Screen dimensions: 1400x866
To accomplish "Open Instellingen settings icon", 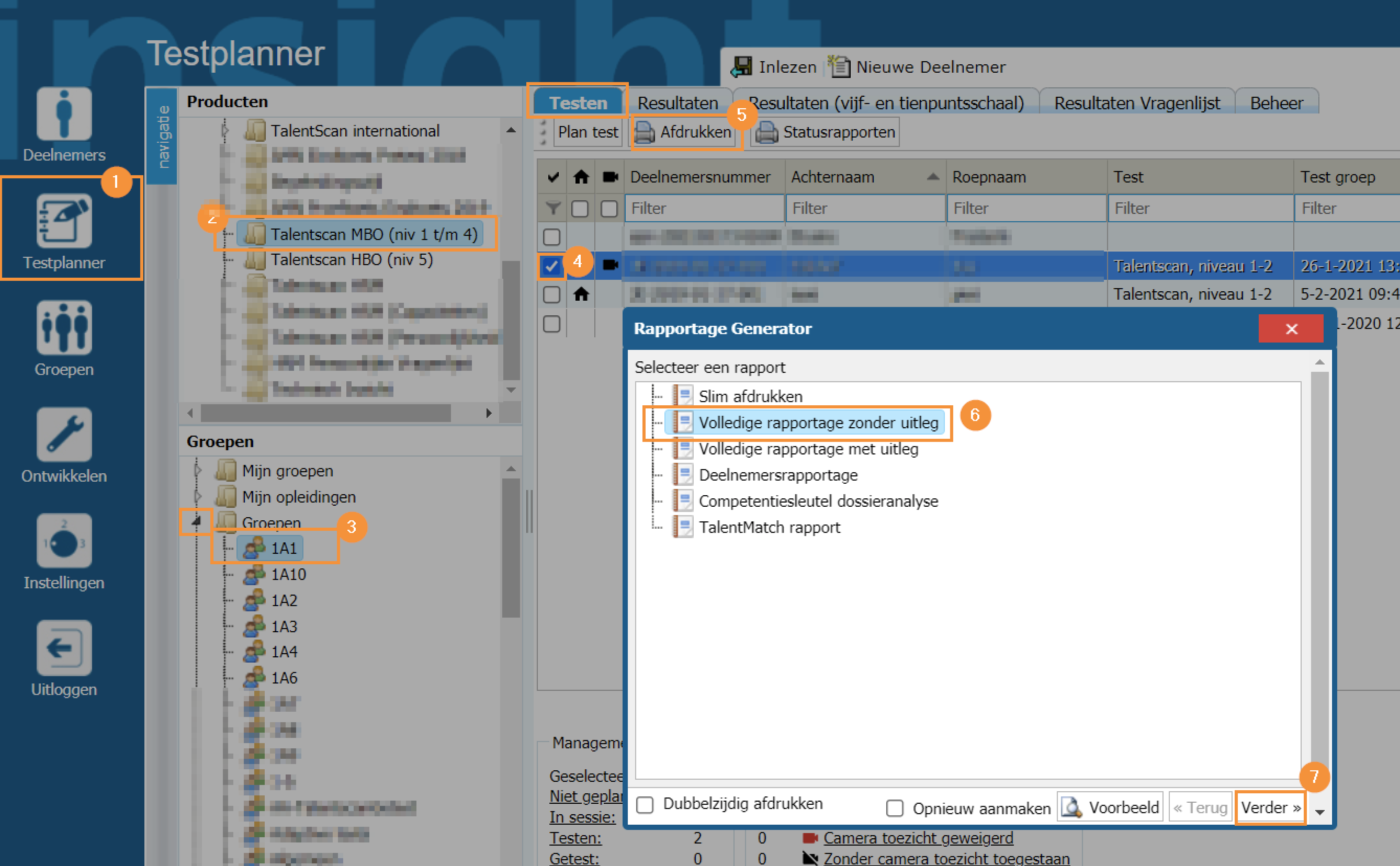I will [64, 541].
